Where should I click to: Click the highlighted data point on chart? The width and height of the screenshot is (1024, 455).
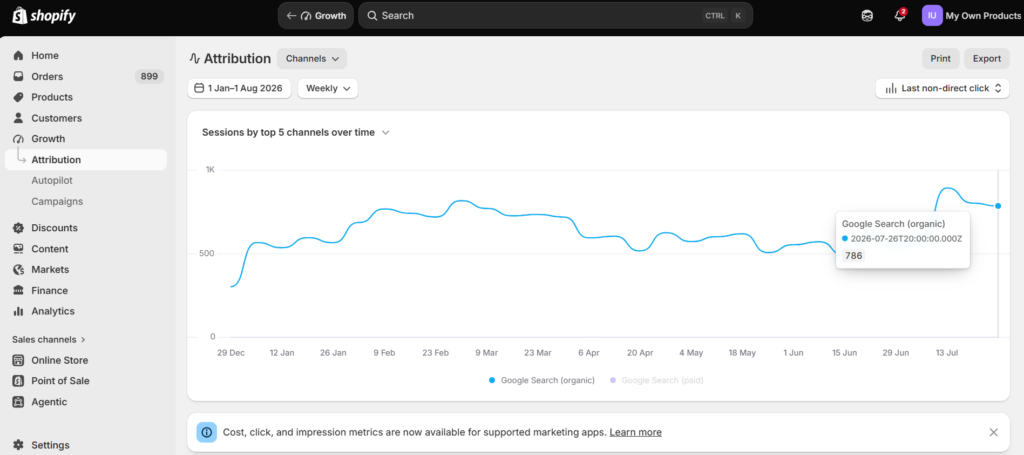997,206
